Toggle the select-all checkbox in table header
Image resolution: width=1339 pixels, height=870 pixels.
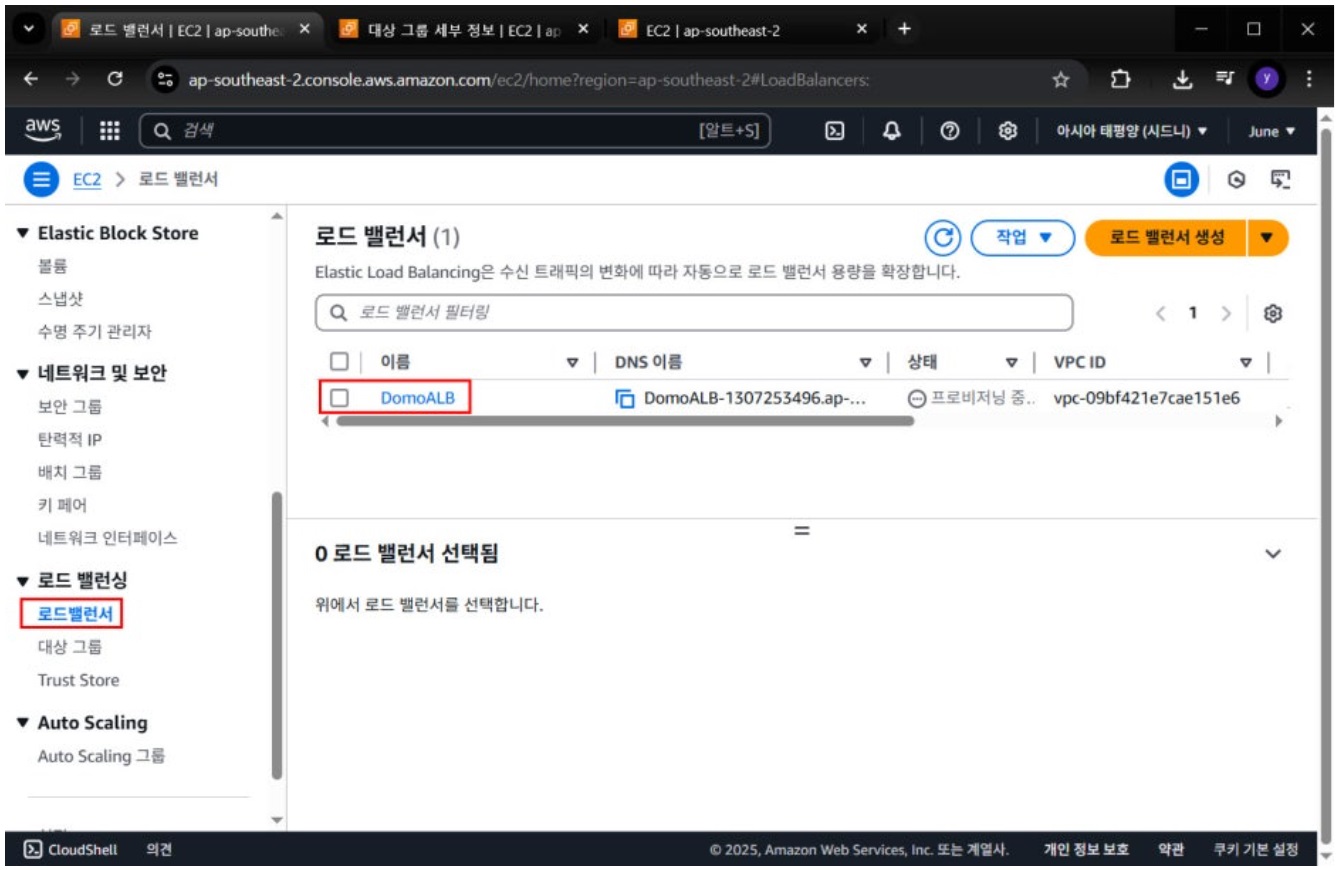339,362
